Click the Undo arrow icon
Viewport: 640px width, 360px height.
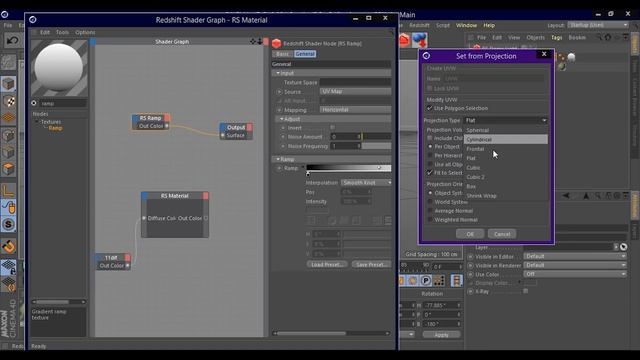[12, 40]
